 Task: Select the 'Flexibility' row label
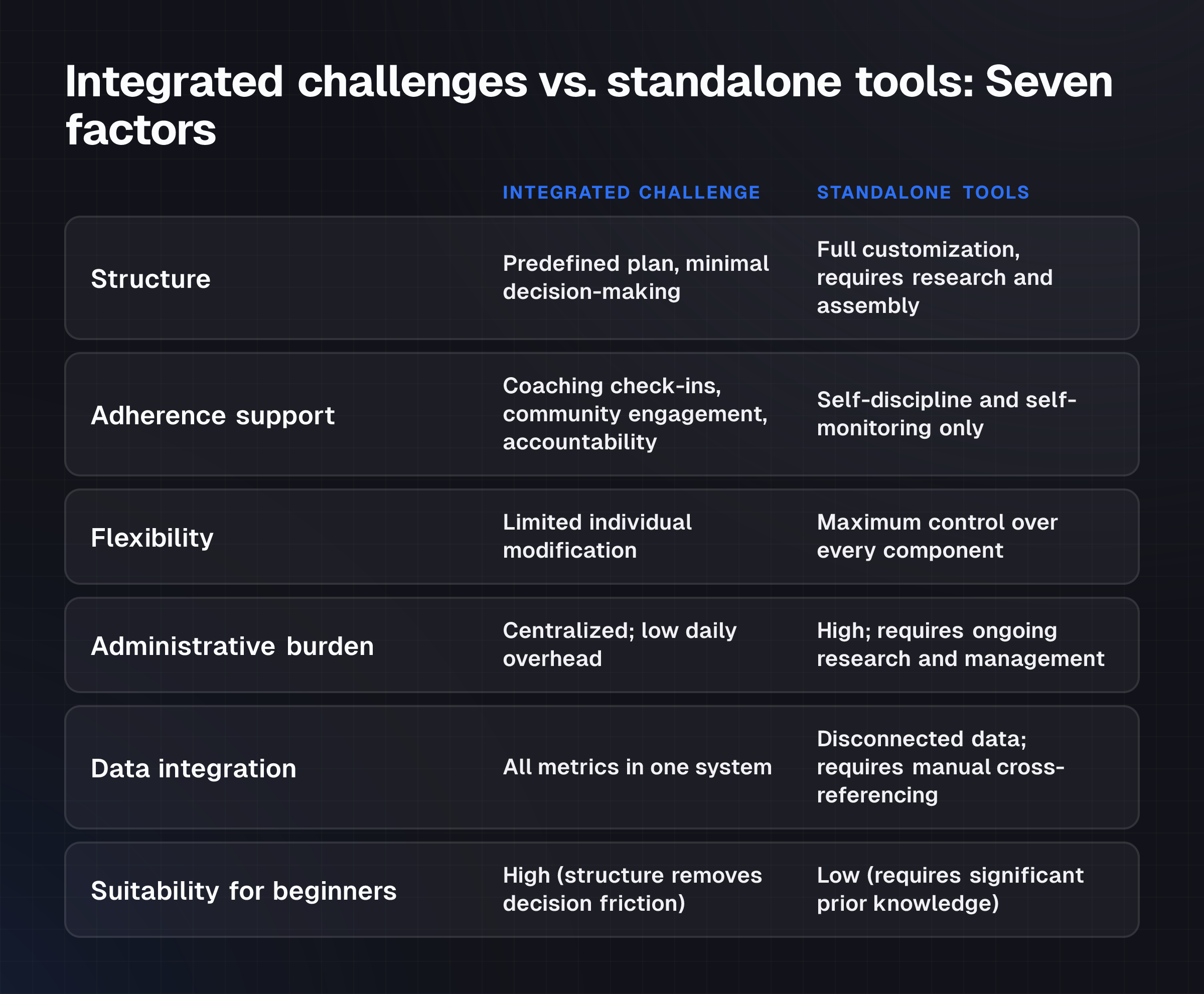pos(152,538)
